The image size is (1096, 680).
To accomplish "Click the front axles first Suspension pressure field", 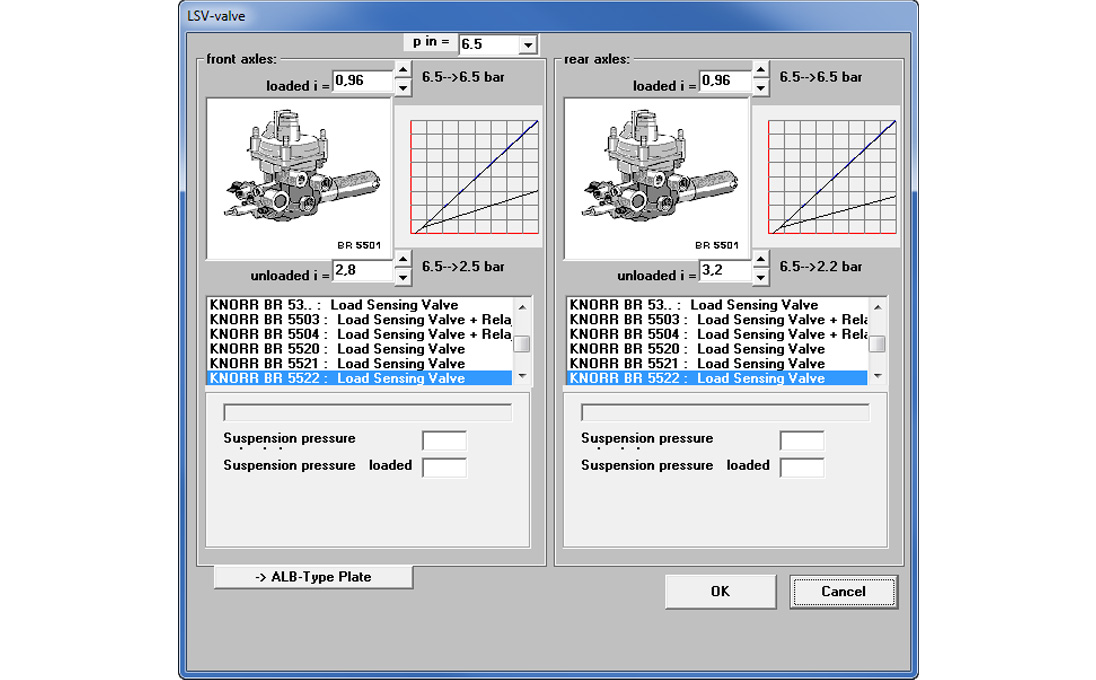I will point(445,440).
